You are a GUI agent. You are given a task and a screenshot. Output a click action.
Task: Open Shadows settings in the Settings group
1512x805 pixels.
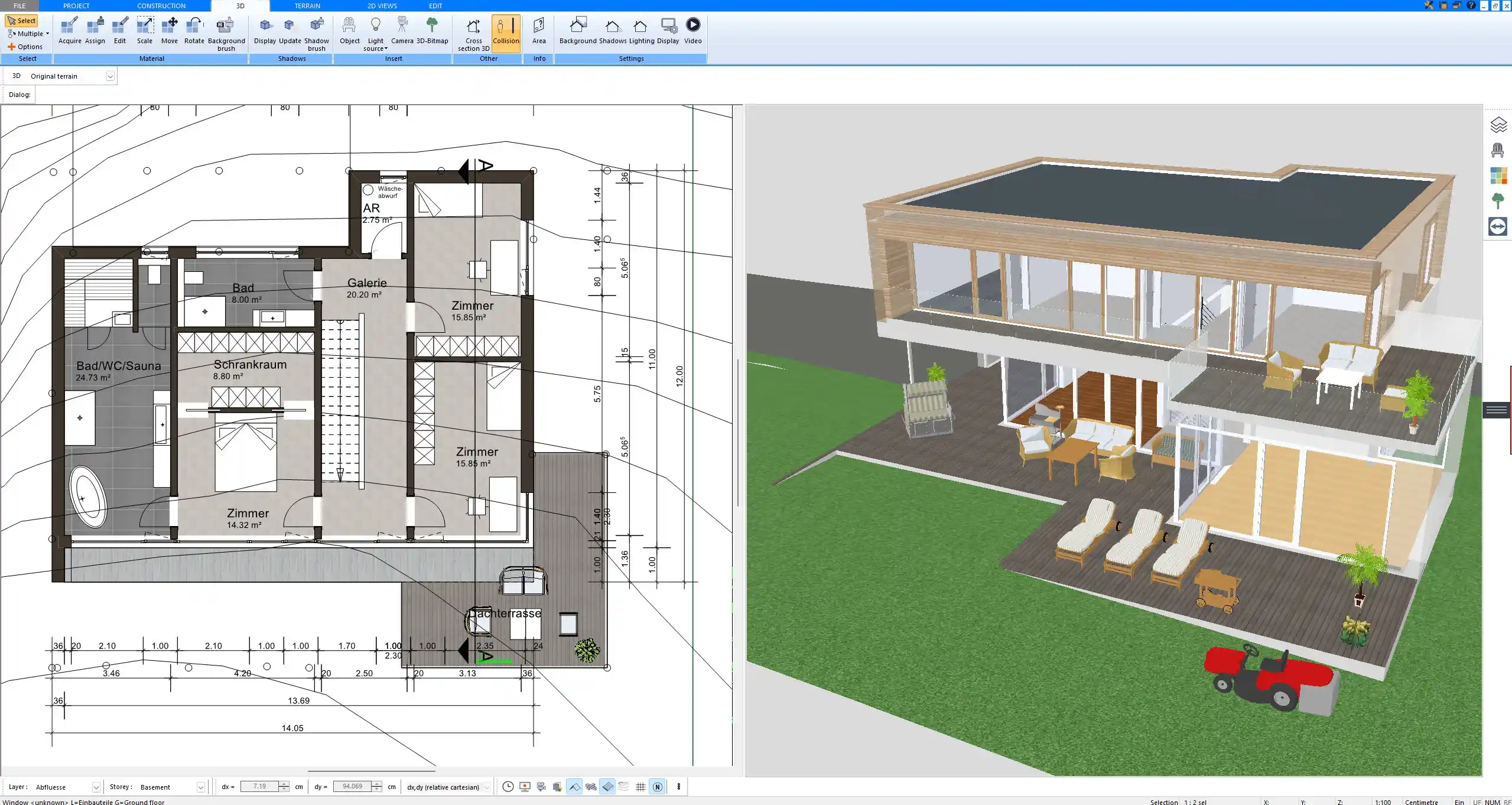[613, 31]
